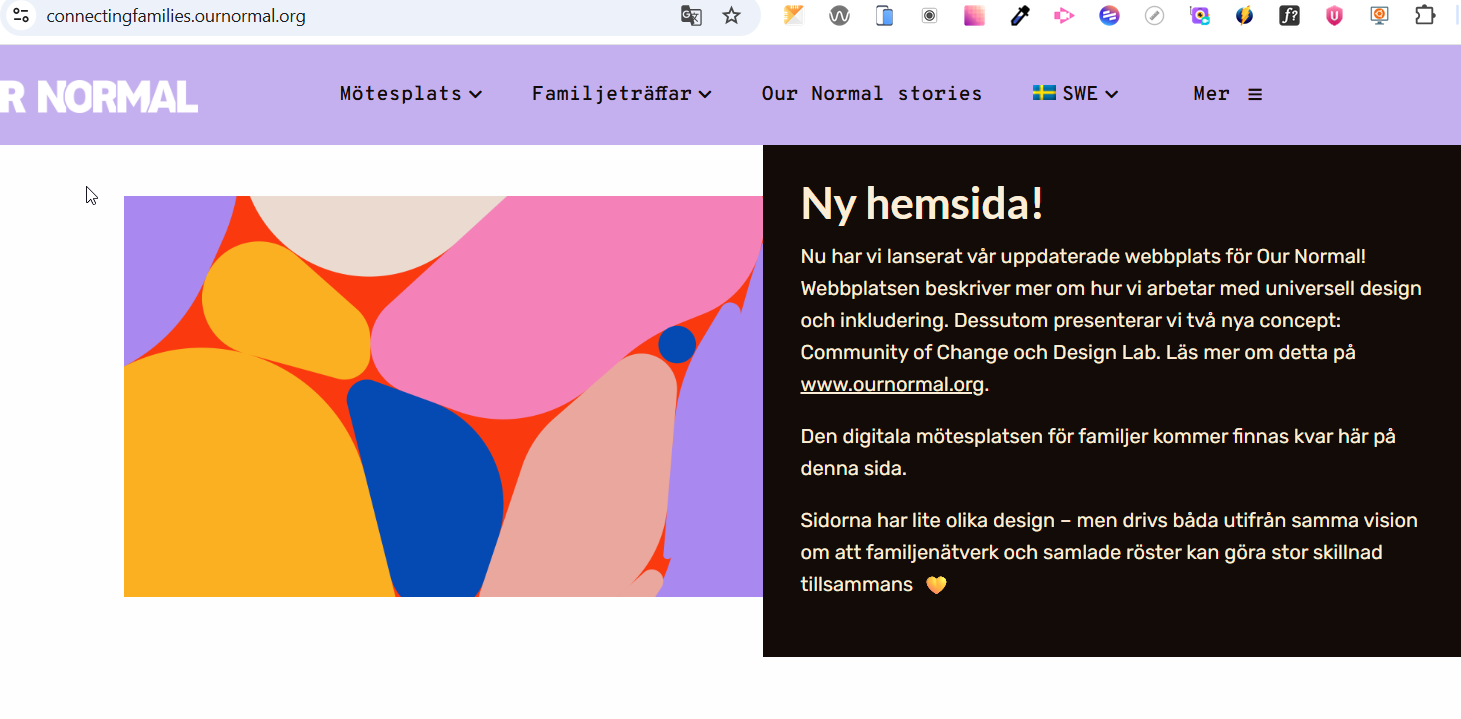The width and height of the screenshot is (1461, 719).
Task: Click the Google Translate icon in address bar
Action: tap(691, 16)
